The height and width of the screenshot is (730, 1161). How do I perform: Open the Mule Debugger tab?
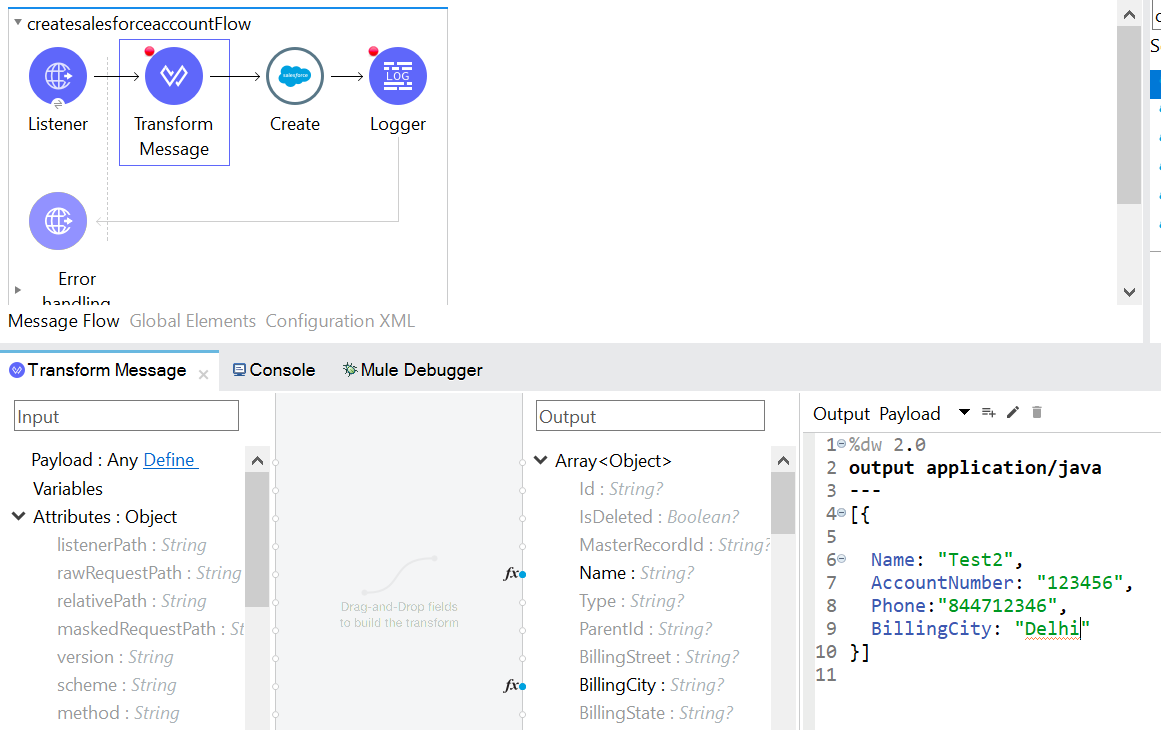[x=412, y=370]
